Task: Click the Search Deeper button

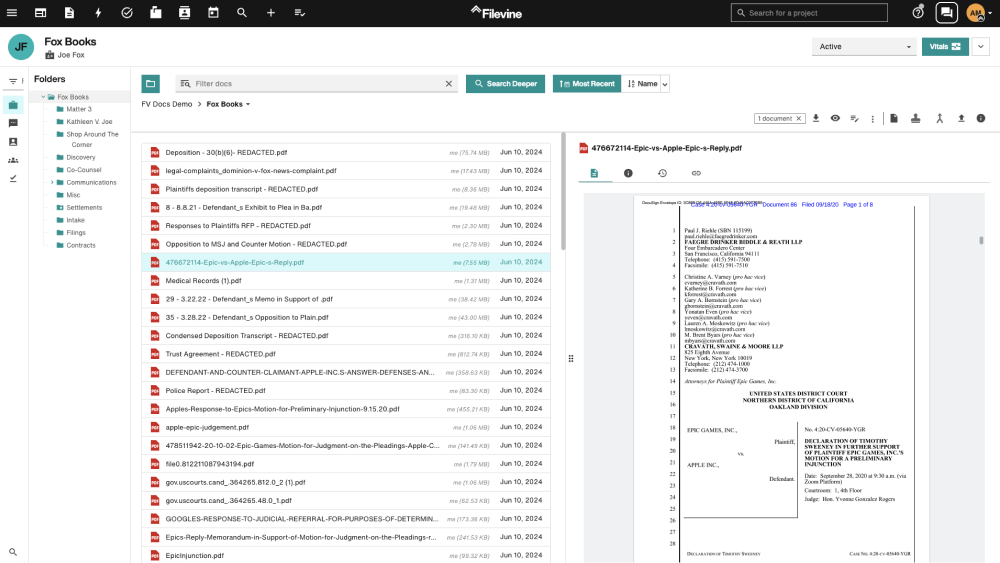Action: click(x=505, y=84)
